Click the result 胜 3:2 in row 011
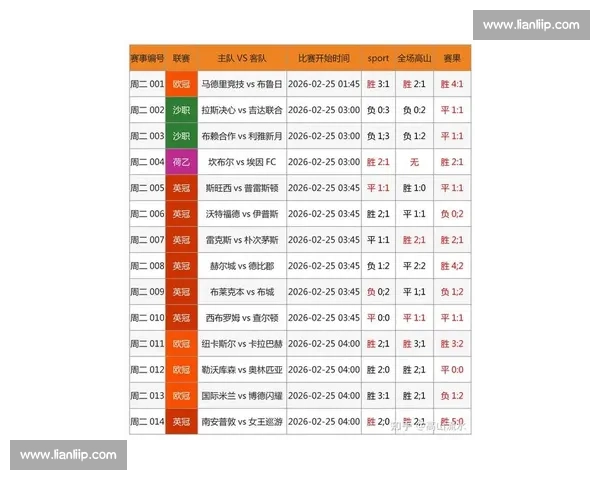Screen dimensions: 600x480 (x=452, y=344)
